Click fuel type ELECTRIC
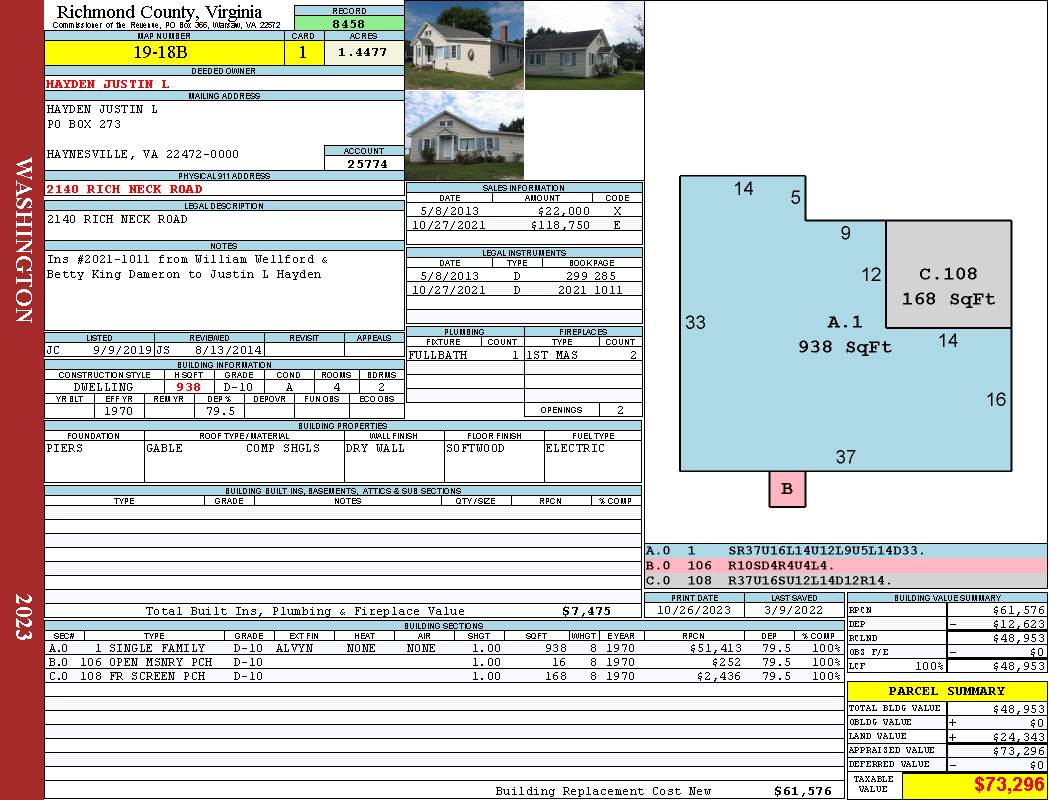The height and width of the screenshot is (800, 1050). tap(575, 448)
